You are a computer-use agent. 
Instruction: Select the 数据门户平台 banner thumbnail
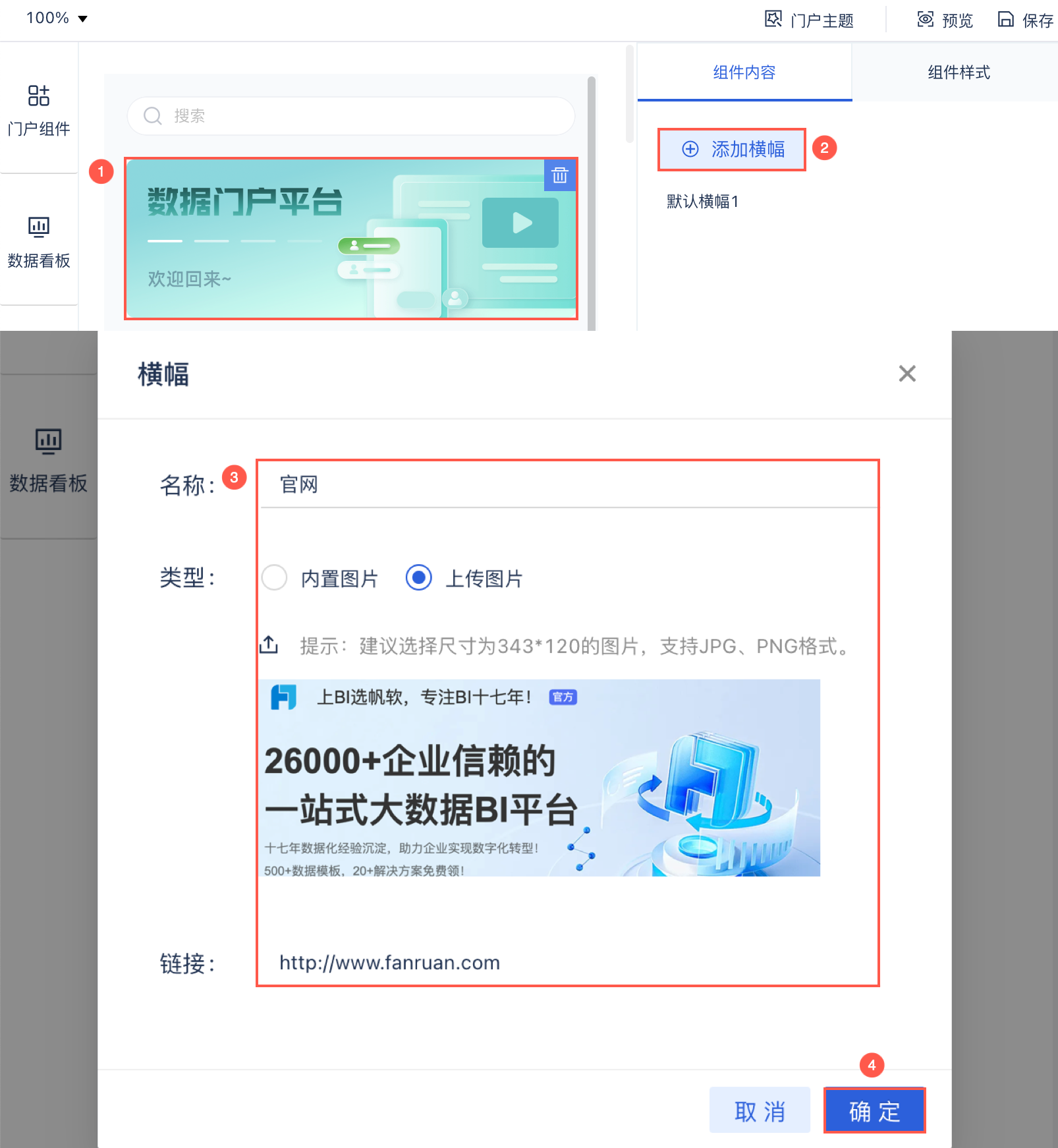351,239
